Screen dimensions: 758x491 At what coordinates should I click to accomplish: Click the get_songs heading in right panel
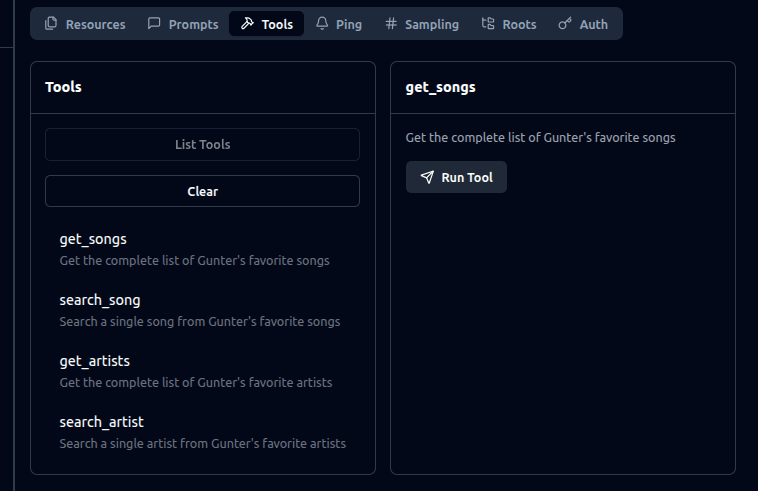tap(440, 87)
